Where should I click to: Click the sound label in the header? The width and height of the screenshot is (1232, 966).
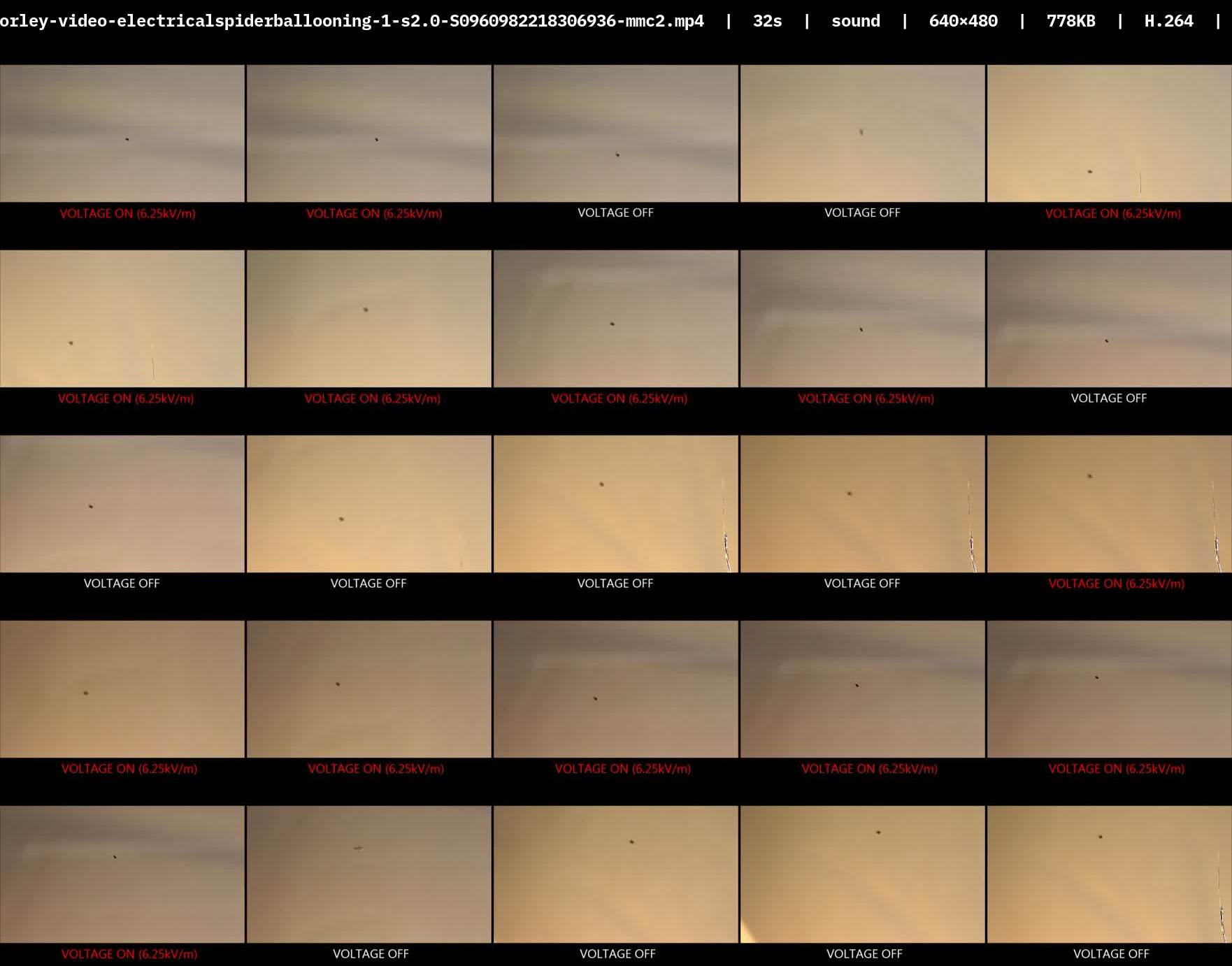point(855,21)
